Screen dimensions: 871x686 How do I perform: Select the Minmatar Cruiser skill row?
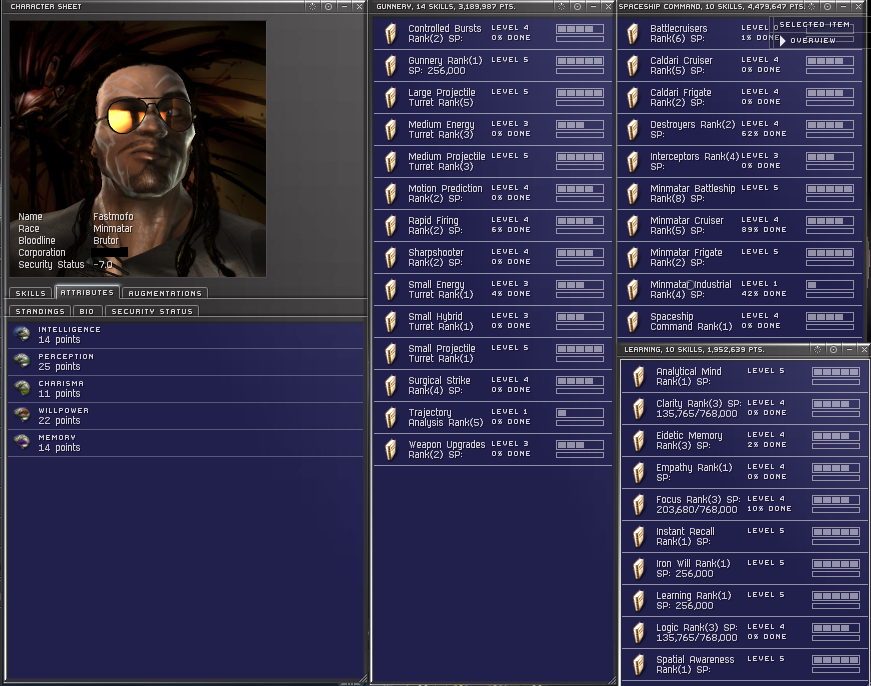[741, 226]
